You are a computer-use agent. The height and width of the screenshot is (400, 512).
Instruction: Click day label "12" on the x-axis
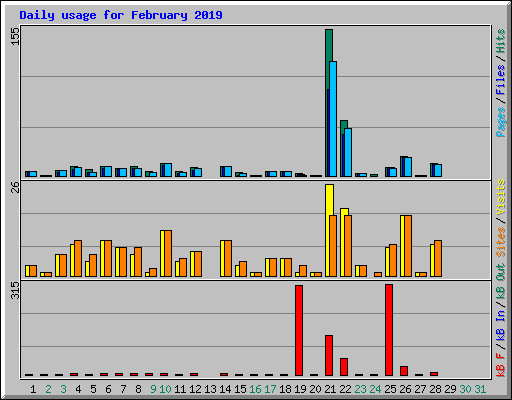click(195, 389)
